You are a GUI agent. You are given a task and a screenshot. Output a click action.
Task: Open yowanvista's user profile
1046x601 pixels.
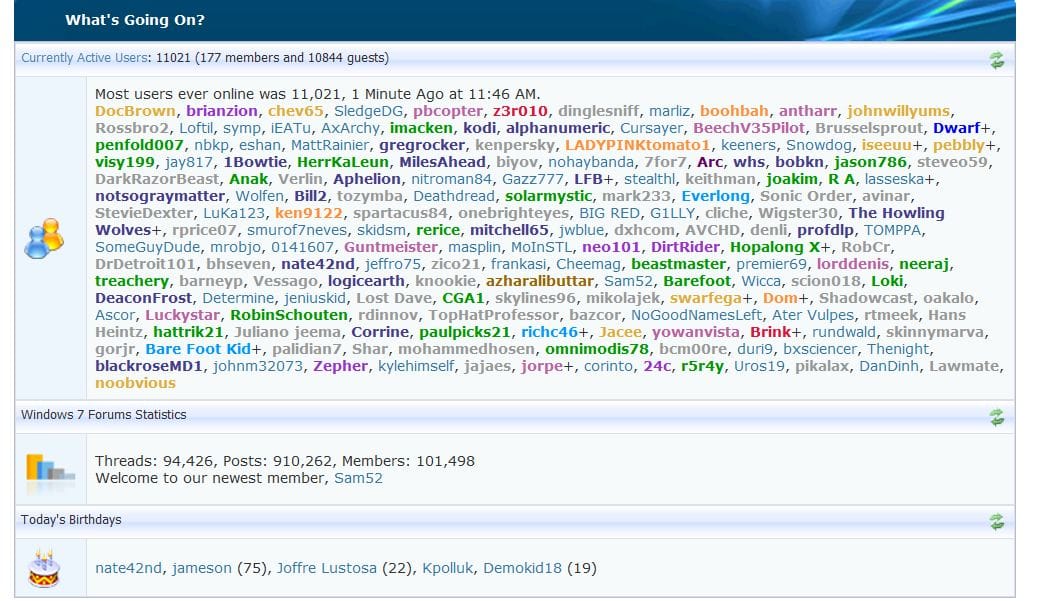click(x=696, y=332)
